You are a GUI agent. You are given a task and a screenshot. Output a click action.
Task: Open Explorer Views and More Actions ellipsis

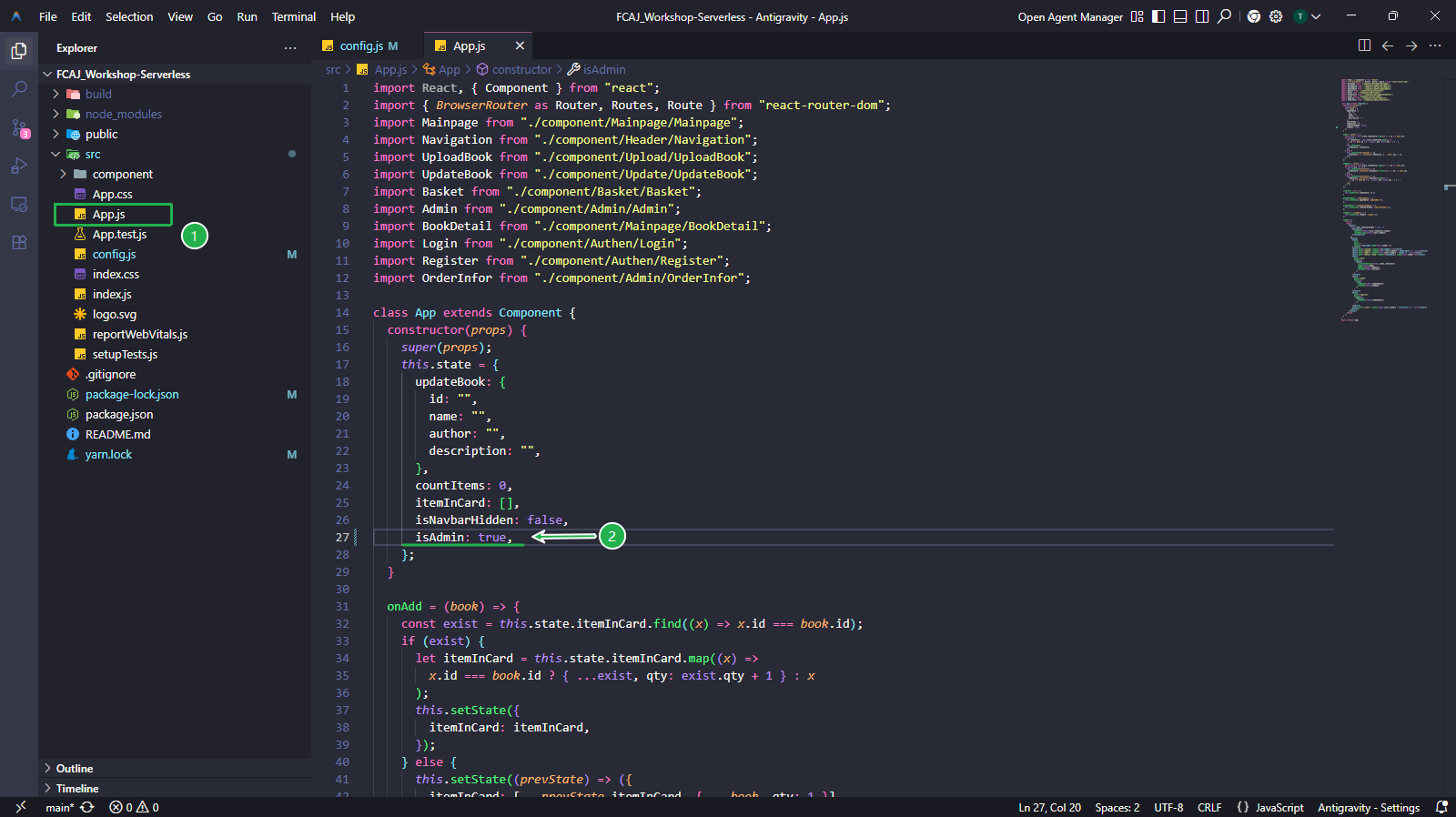pyautogui.click(x=290, y=48)
